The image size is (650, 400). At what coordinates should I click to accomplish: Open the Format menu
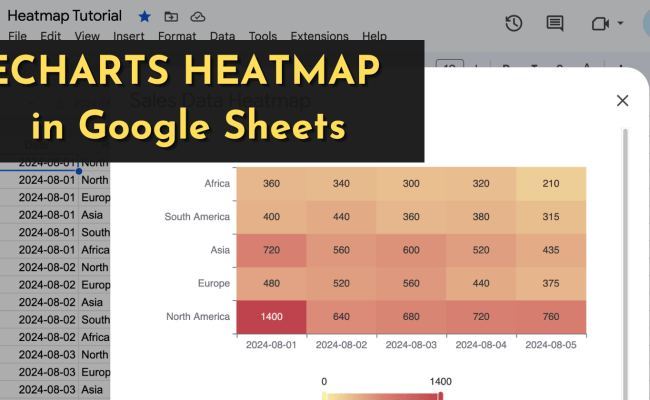(177, 36)
